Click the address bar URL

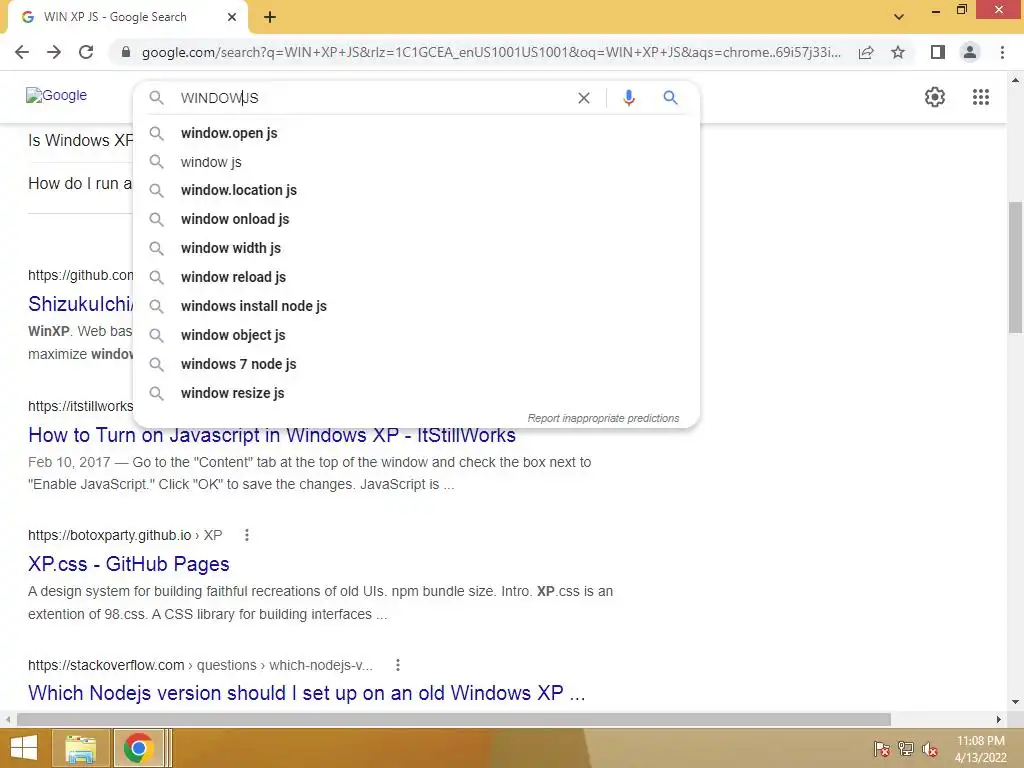(x=491, y=52)
